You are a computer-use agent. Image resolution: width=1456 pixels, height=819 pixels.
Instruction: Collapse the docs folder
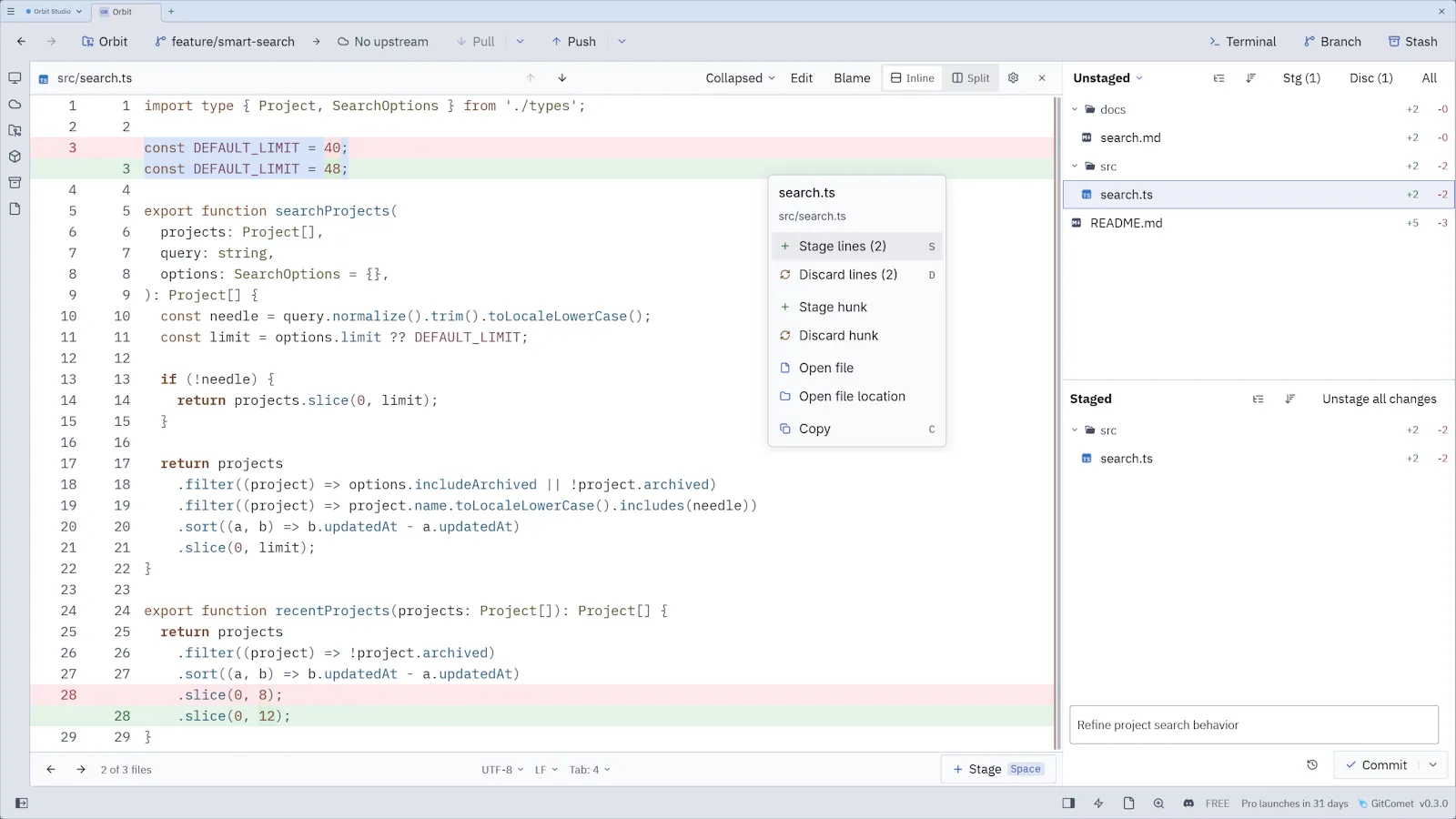point(1075,109)
